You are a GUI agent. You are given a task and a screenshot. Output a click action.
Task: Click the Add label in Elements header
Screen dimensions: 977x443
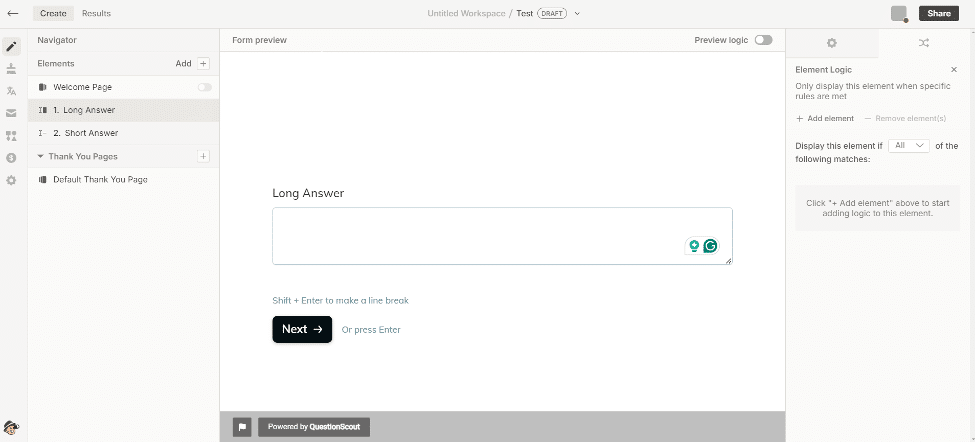[183, 64]
